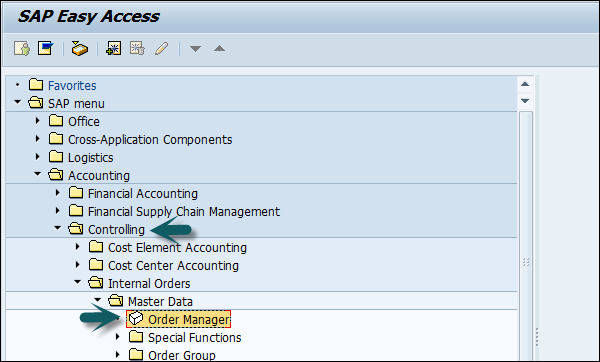
Task: Click Add to Favorites toolbar icon
Action: [x=114, y=48]
